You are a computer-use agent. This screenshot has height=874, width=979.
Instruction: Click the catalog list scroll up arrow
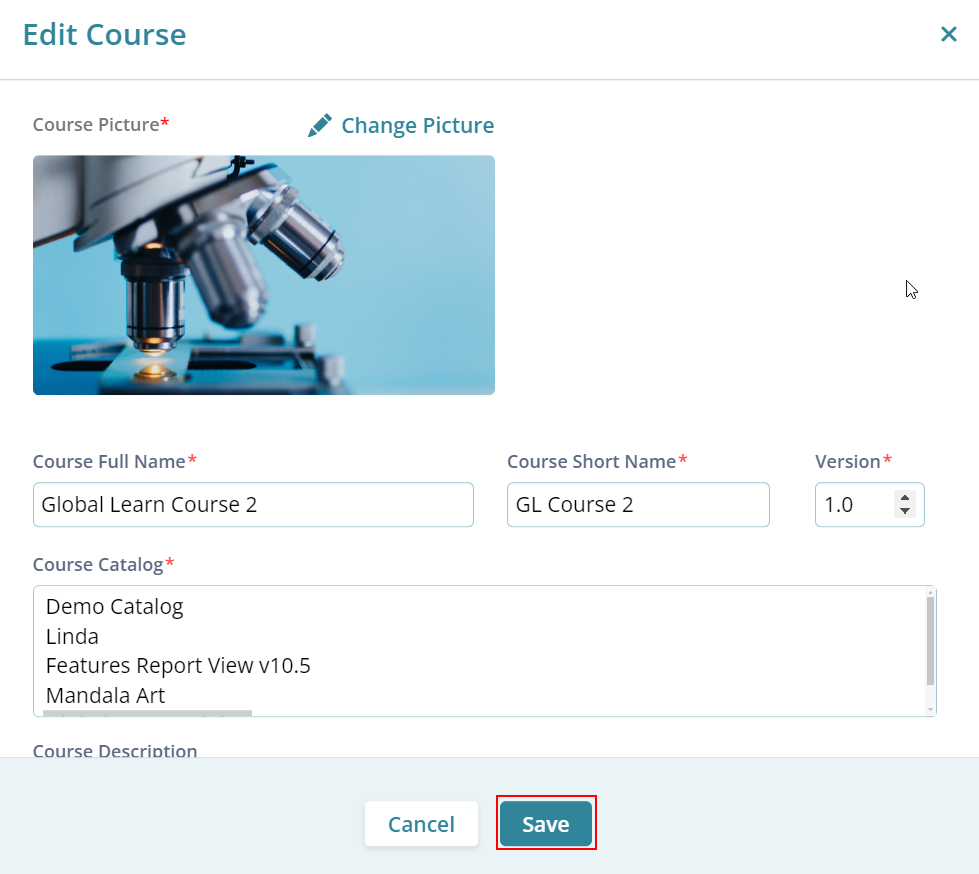[930, 592]
